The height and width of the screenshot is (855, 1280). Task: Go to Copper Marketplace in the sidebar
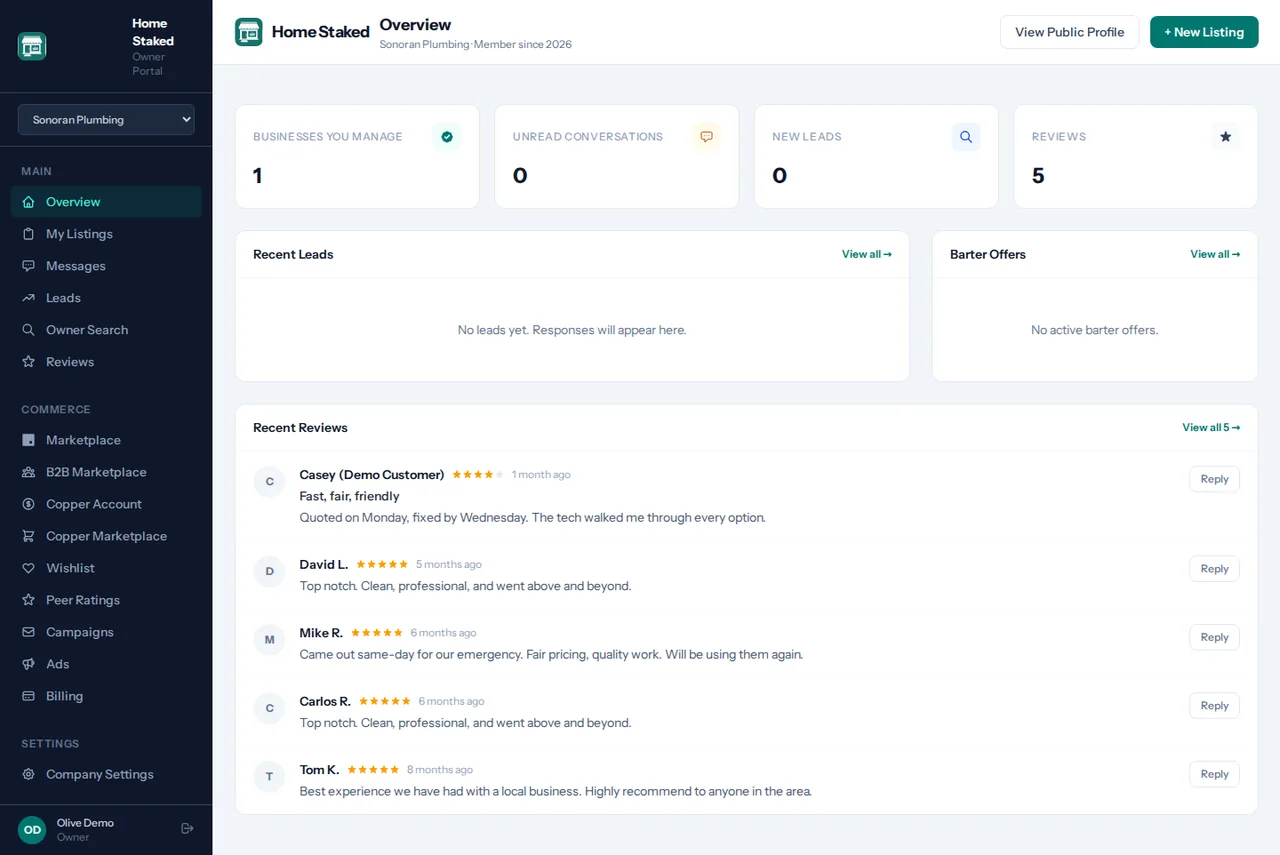pos(106,536)
